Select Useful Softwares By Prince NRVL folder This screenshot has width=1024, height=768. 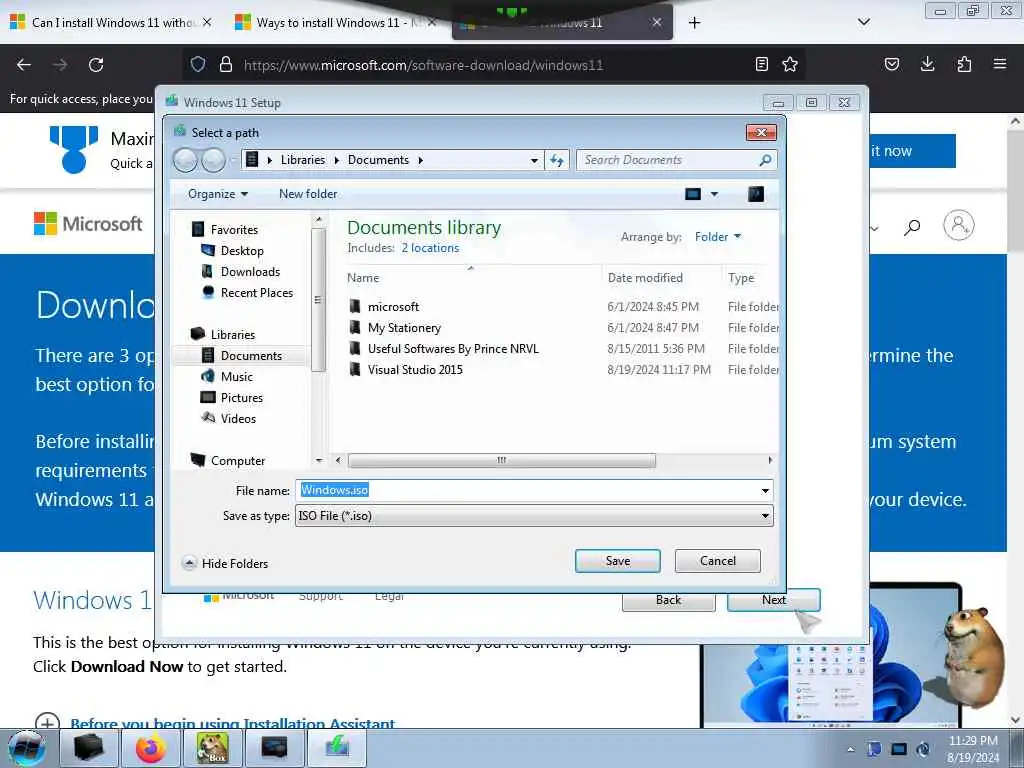[453, 349]
